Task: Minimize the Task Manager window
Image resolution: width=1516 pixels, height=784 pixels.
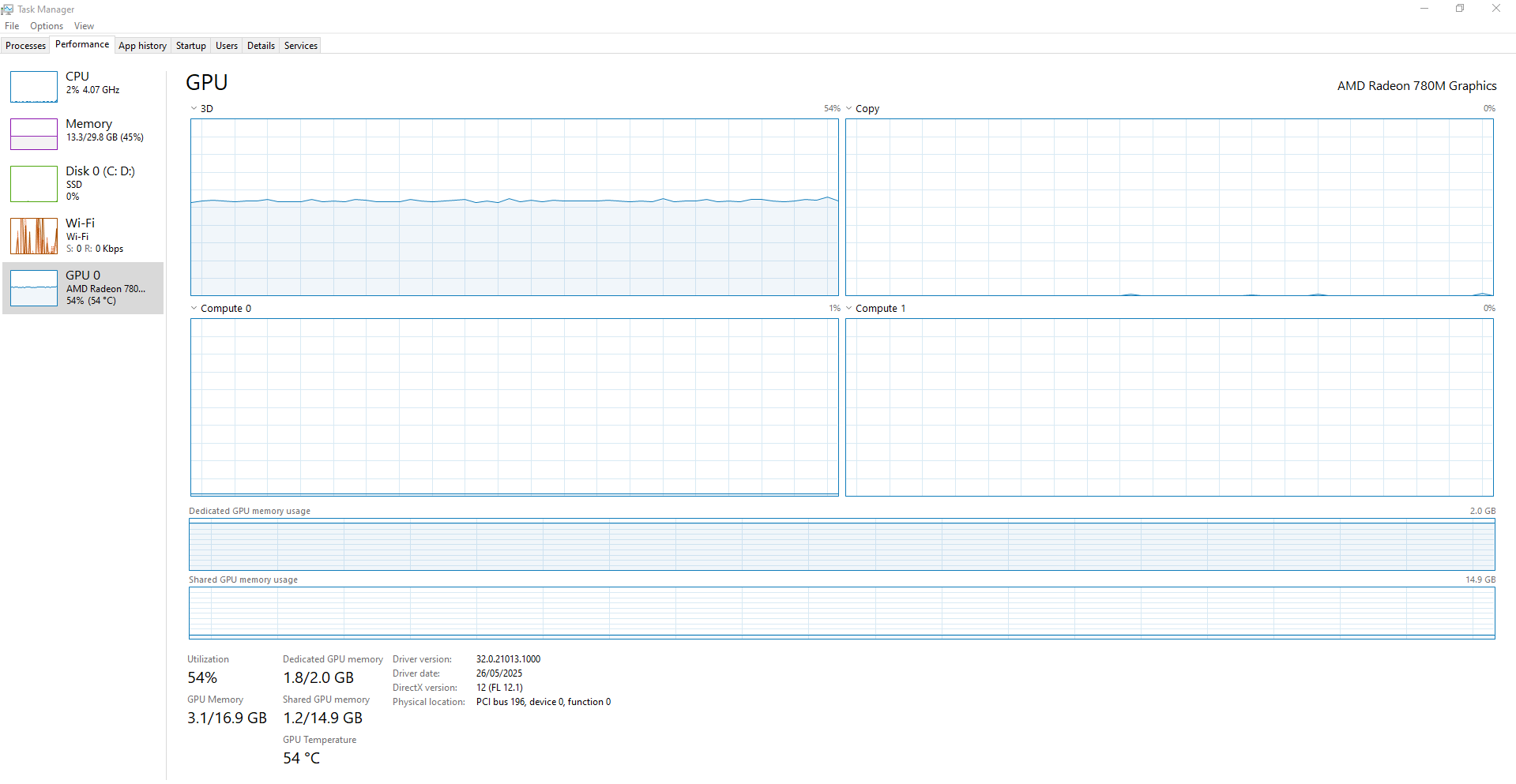Action: click(1424, 9)
